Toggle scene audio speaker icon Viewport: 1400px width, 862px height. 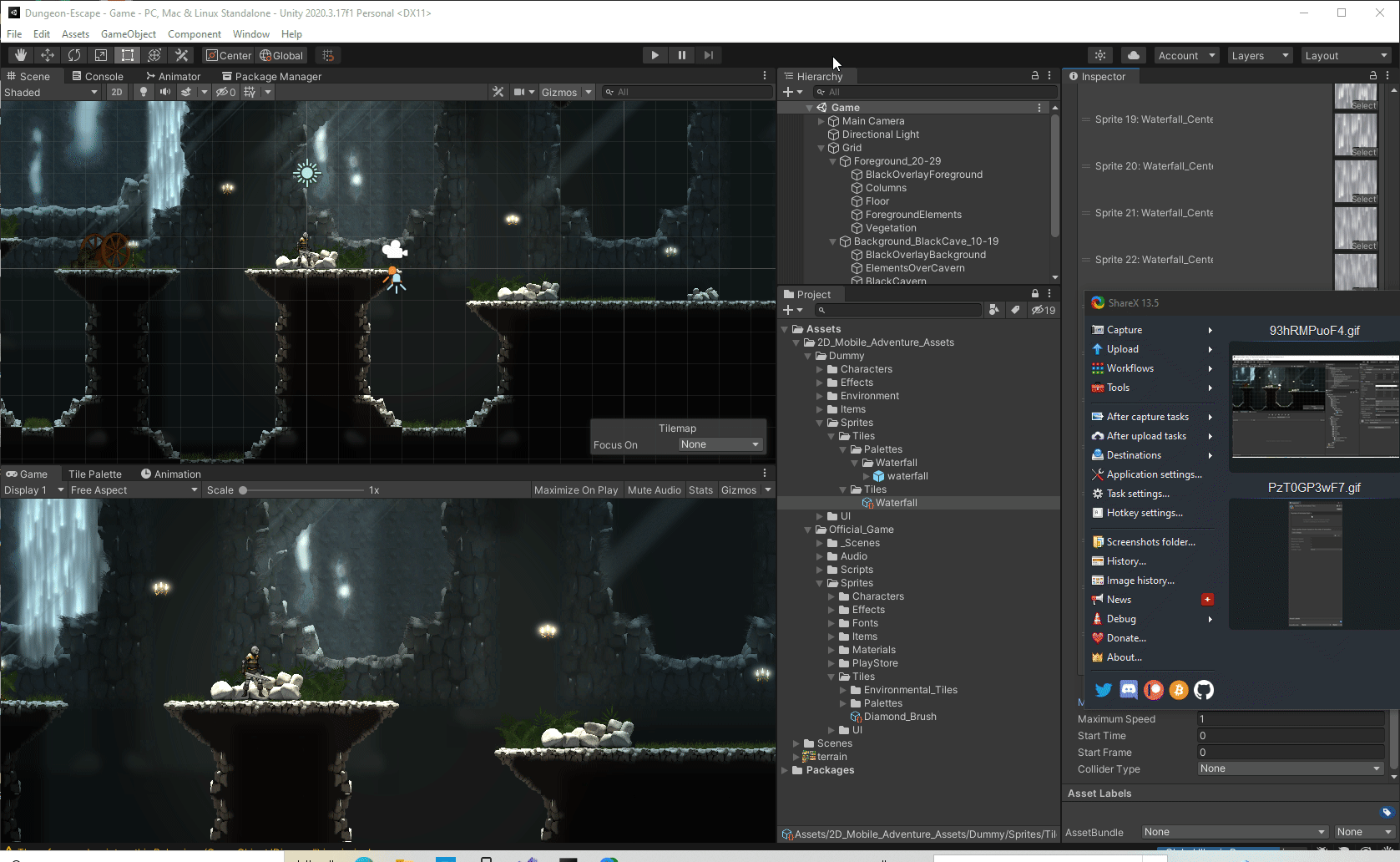(x=165, y=92)
